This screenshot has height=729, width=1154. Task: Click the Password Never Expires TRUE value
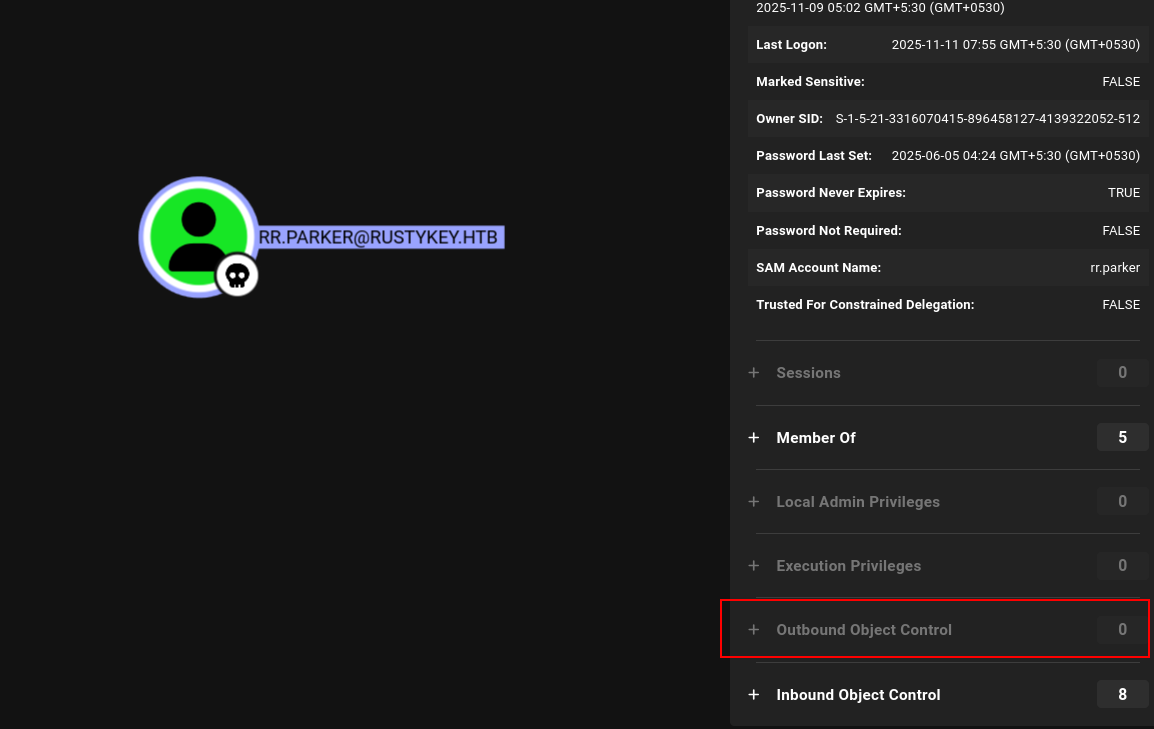point(1123,193)
